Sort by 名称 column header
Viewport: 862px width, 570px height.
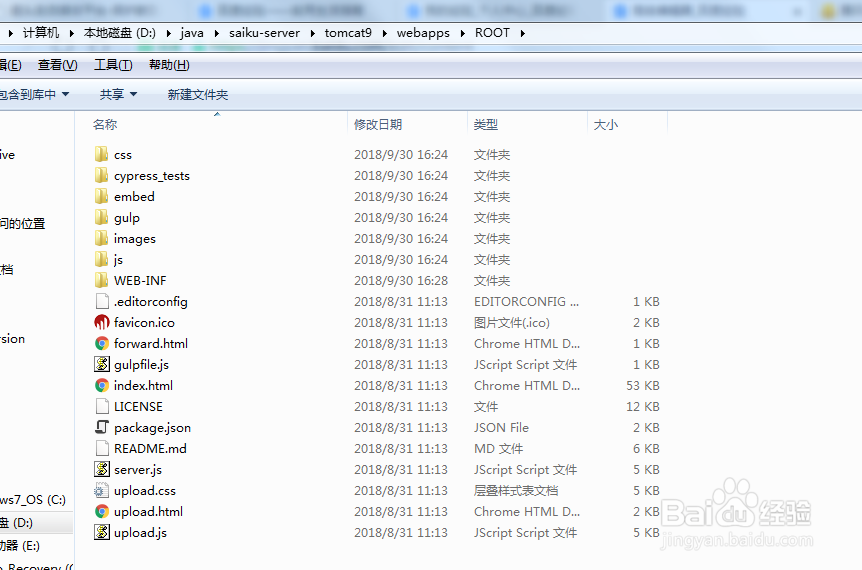[105, 125]
